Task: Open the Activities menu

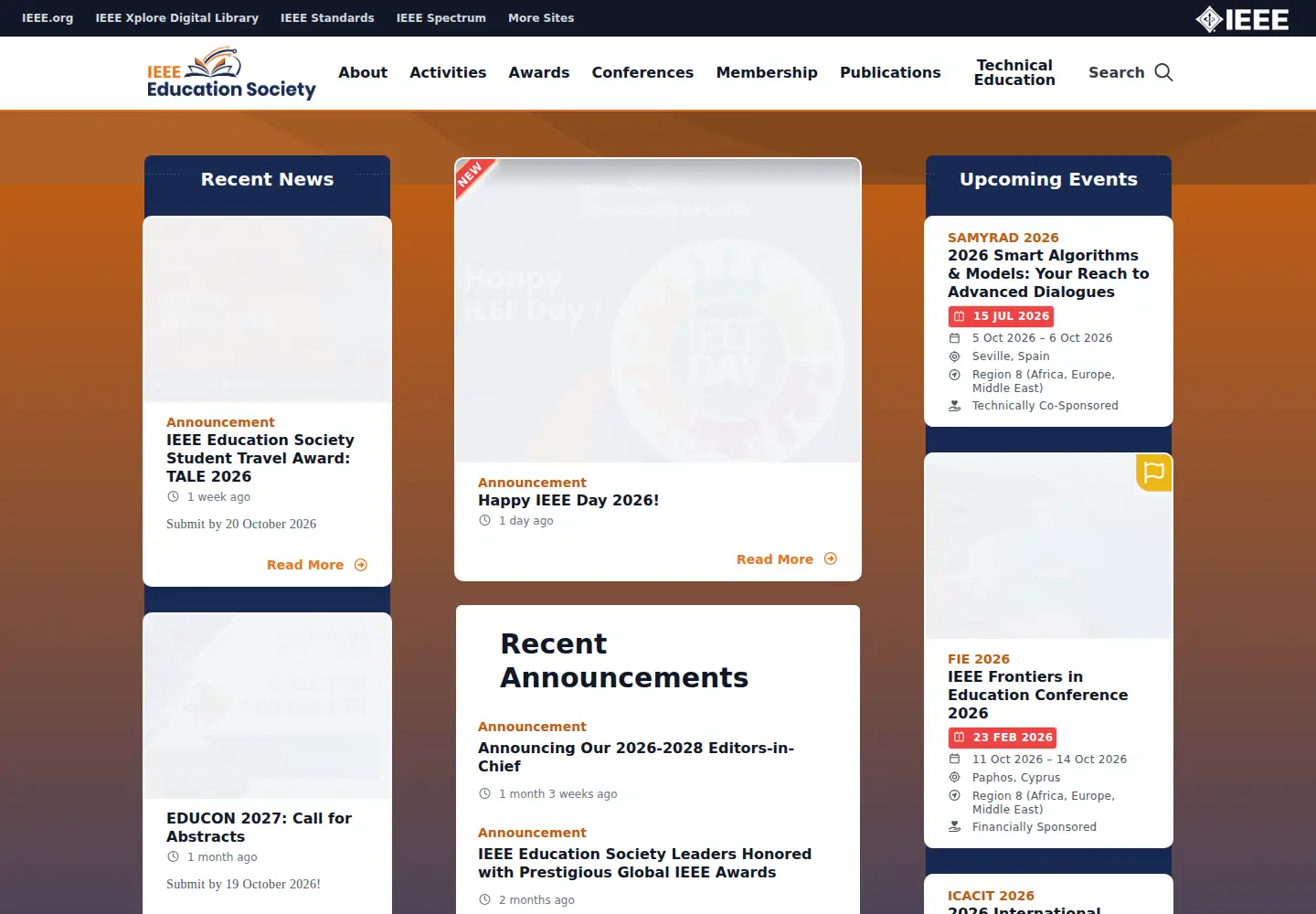Action: click(x=448, y=72)
